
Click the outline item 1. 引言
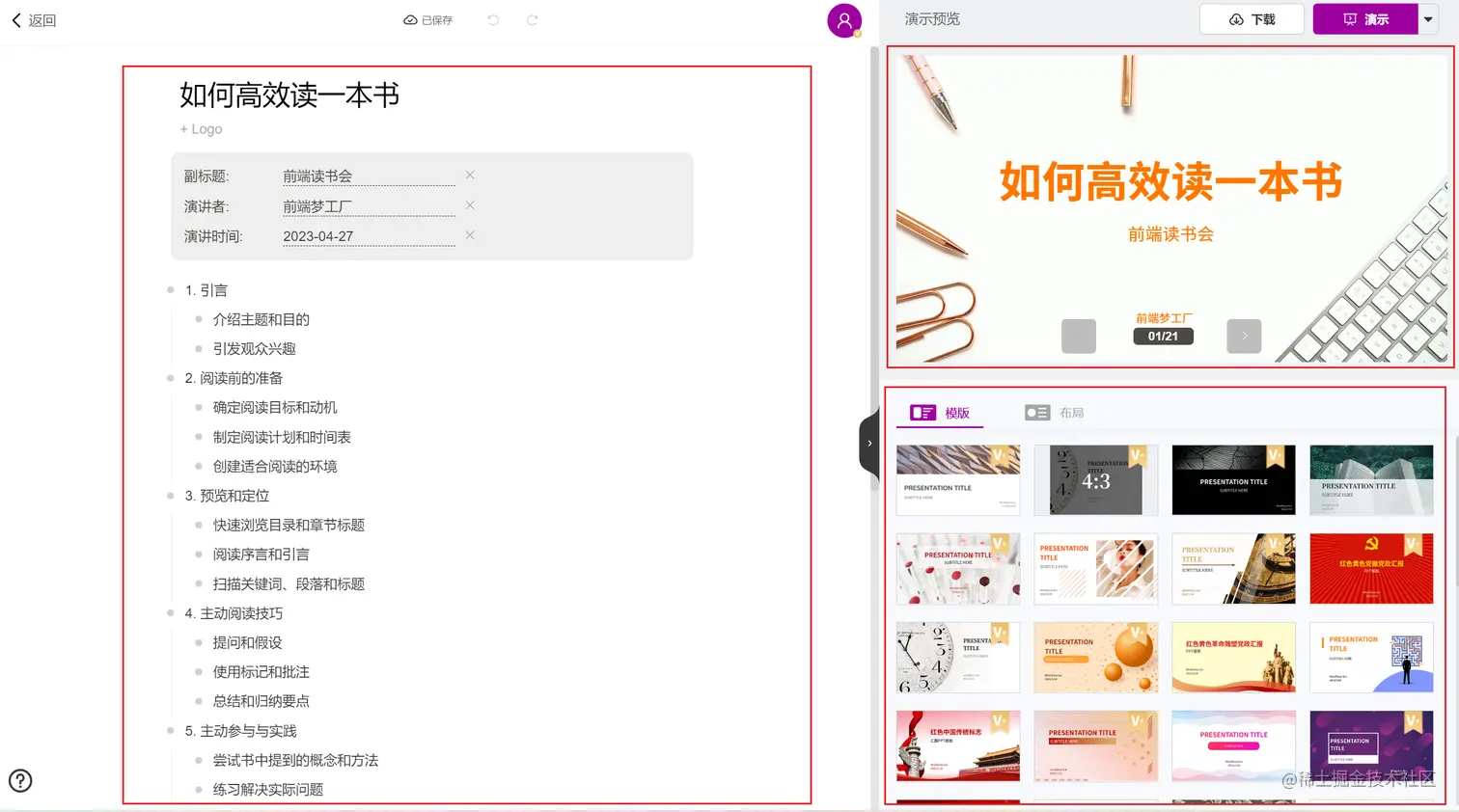(206, 290)
